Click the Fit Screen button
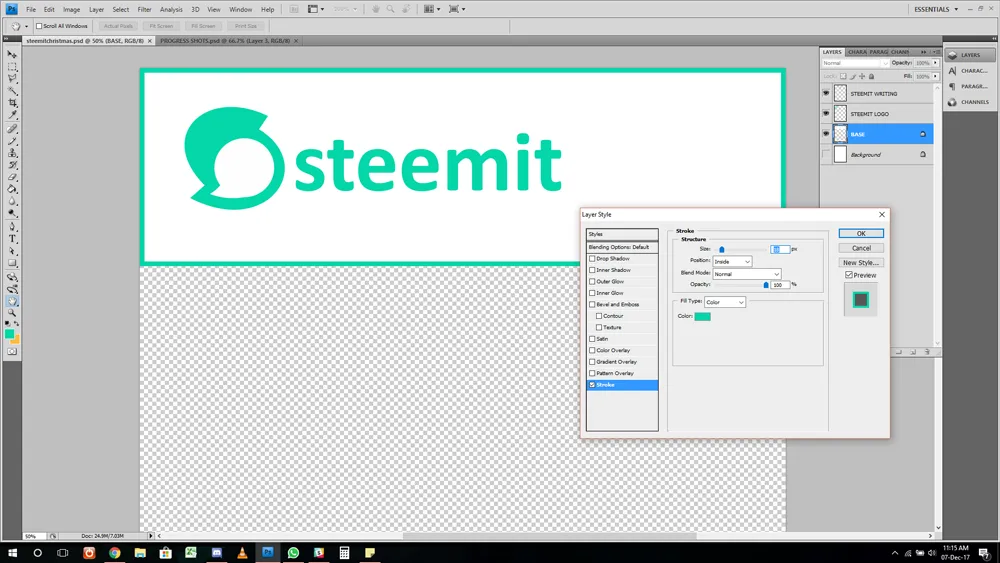Image resolution: width=1000 pixels, height=563 pixels. pos(161,26)
